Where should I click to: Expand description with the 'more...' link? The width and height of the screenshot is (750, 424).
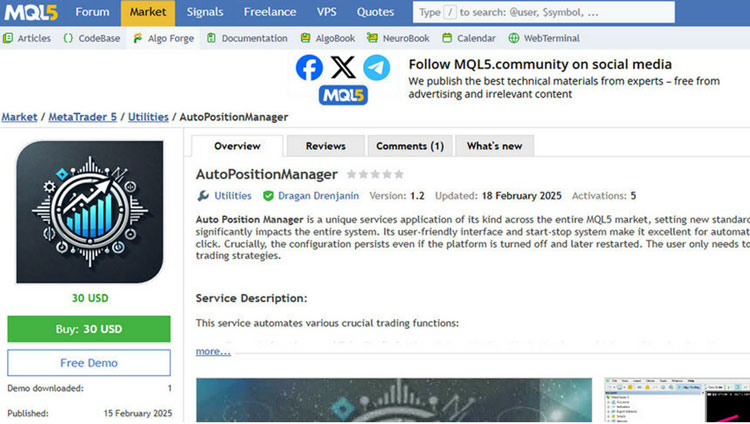213,351
